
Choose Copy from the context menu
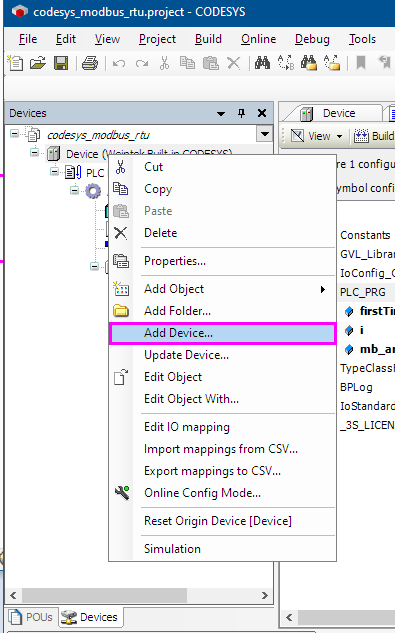223,189
